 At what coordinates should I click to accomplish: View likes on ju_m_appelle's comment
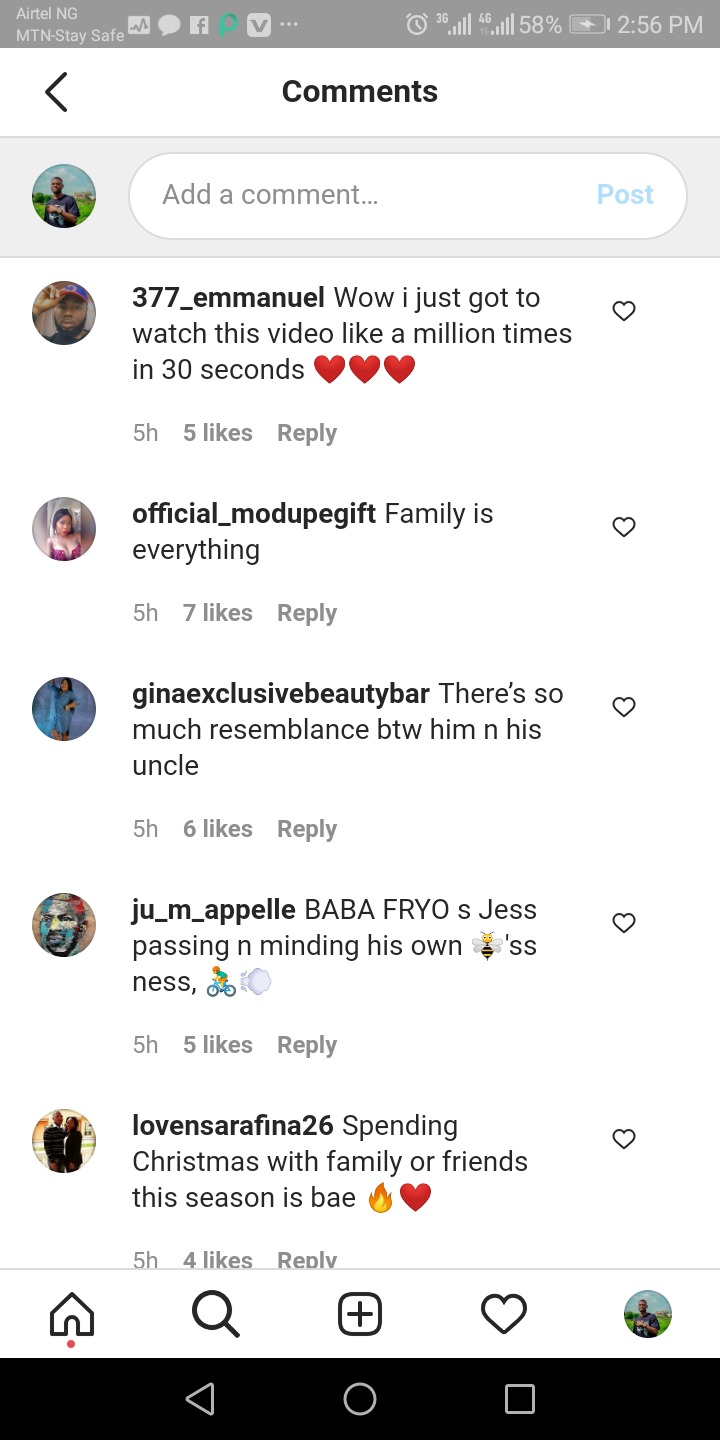(217, 1045)
